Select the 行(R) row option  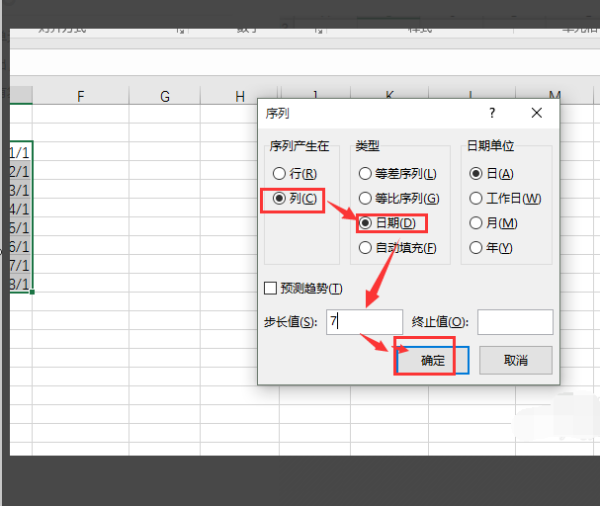294,174
